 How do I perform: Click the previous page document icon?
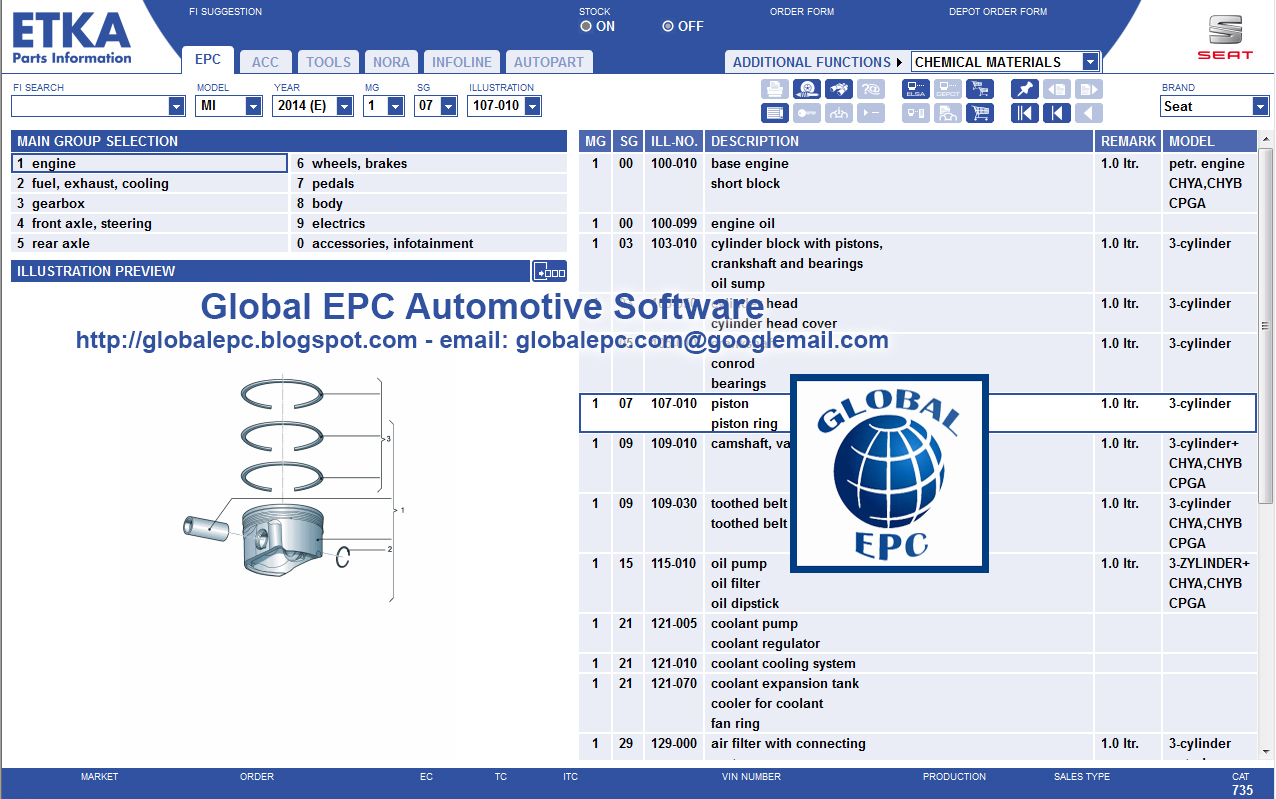click(x=1057, y=89)
